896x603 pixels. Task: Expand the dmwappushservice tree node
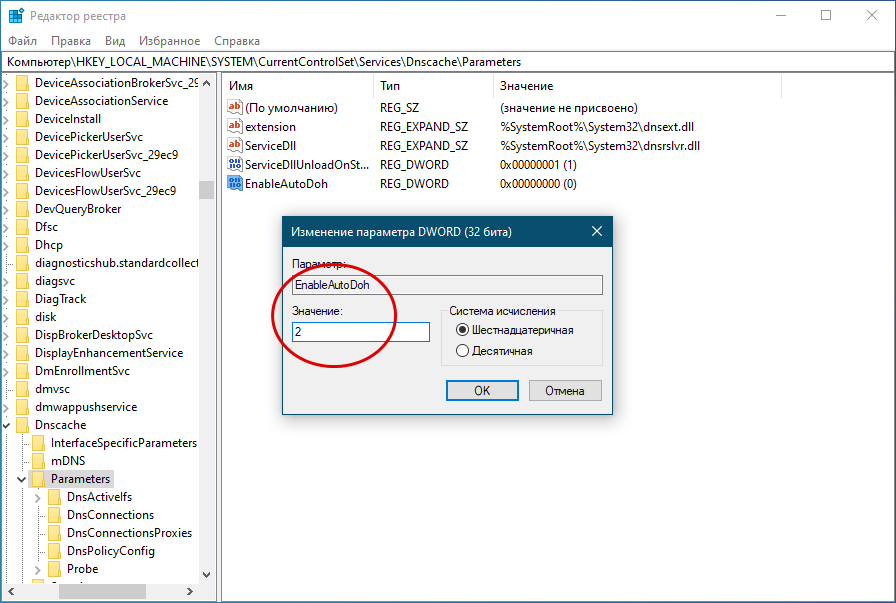tap(6, 408)
